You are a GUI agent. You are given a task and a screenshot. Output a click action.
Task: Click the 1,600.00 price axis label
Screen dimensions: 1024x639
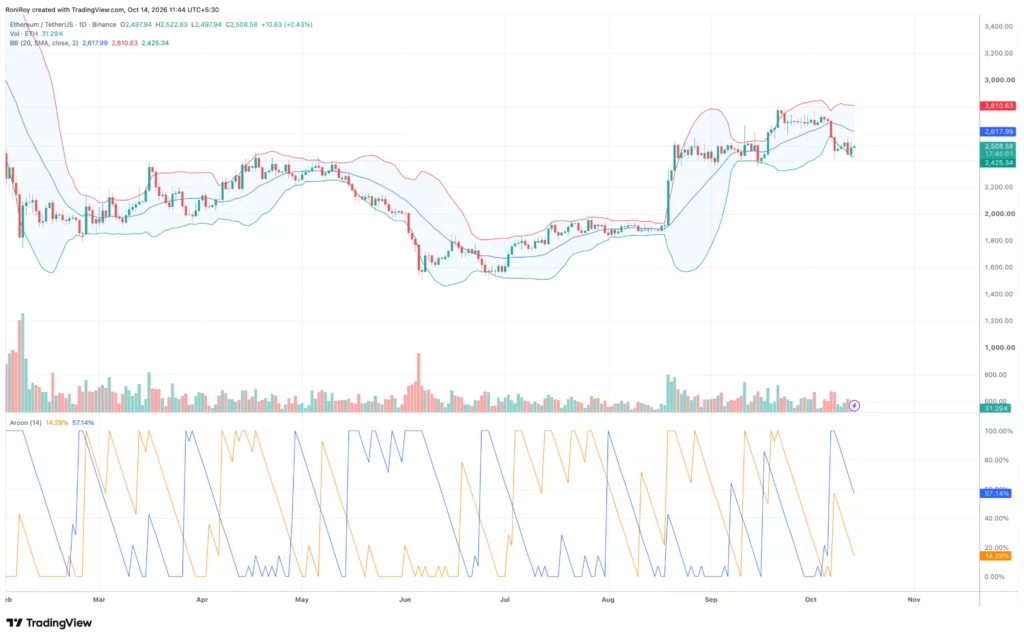(999, 268)
